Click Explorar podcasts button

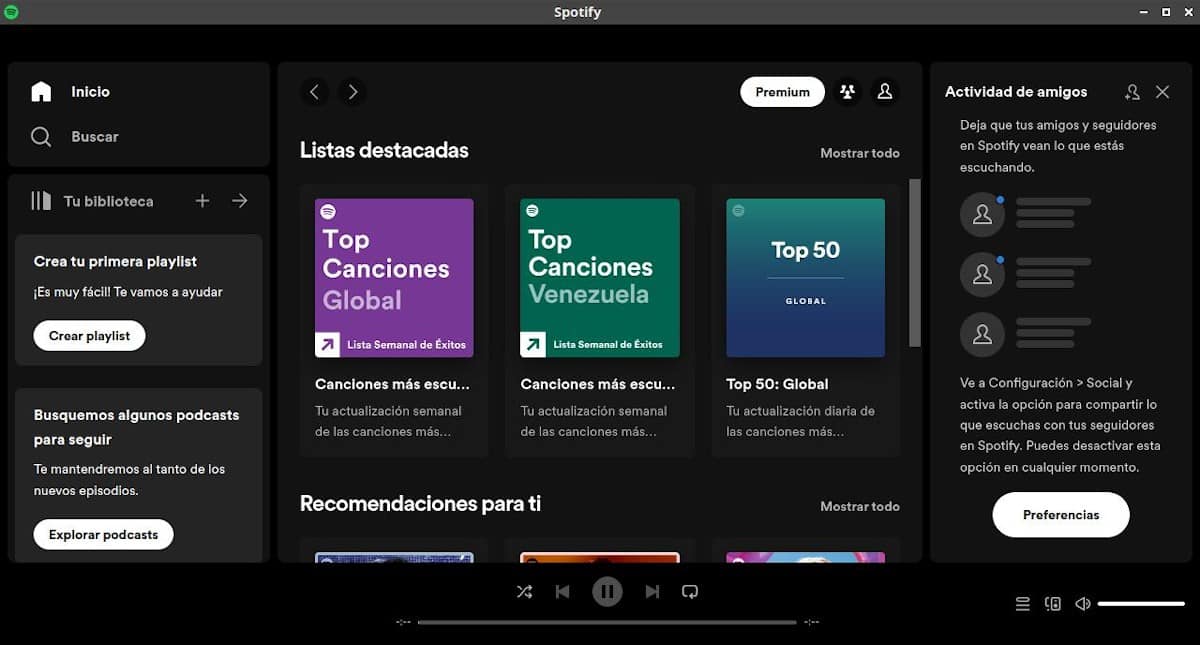[103, 534]
